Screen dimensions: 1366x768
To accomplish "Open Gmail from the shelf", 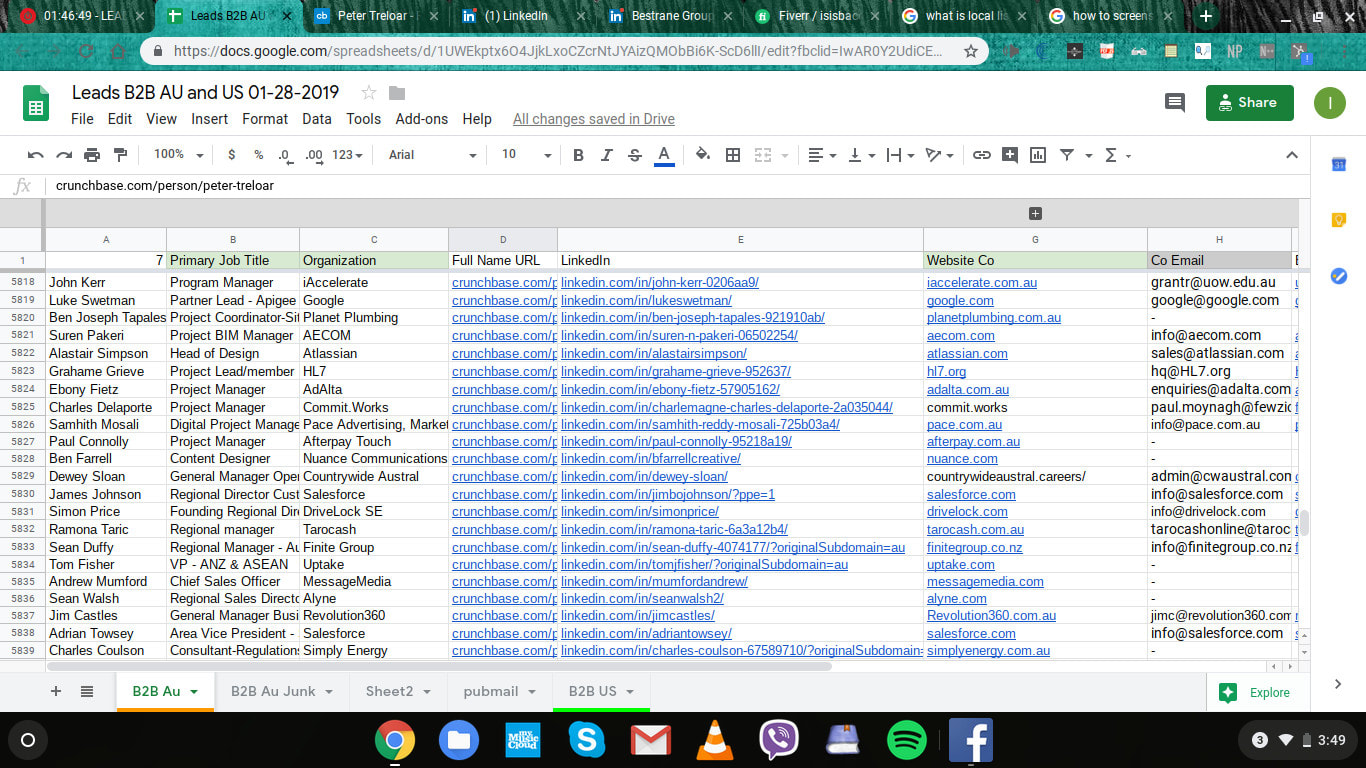I will (x=651, y=740).
